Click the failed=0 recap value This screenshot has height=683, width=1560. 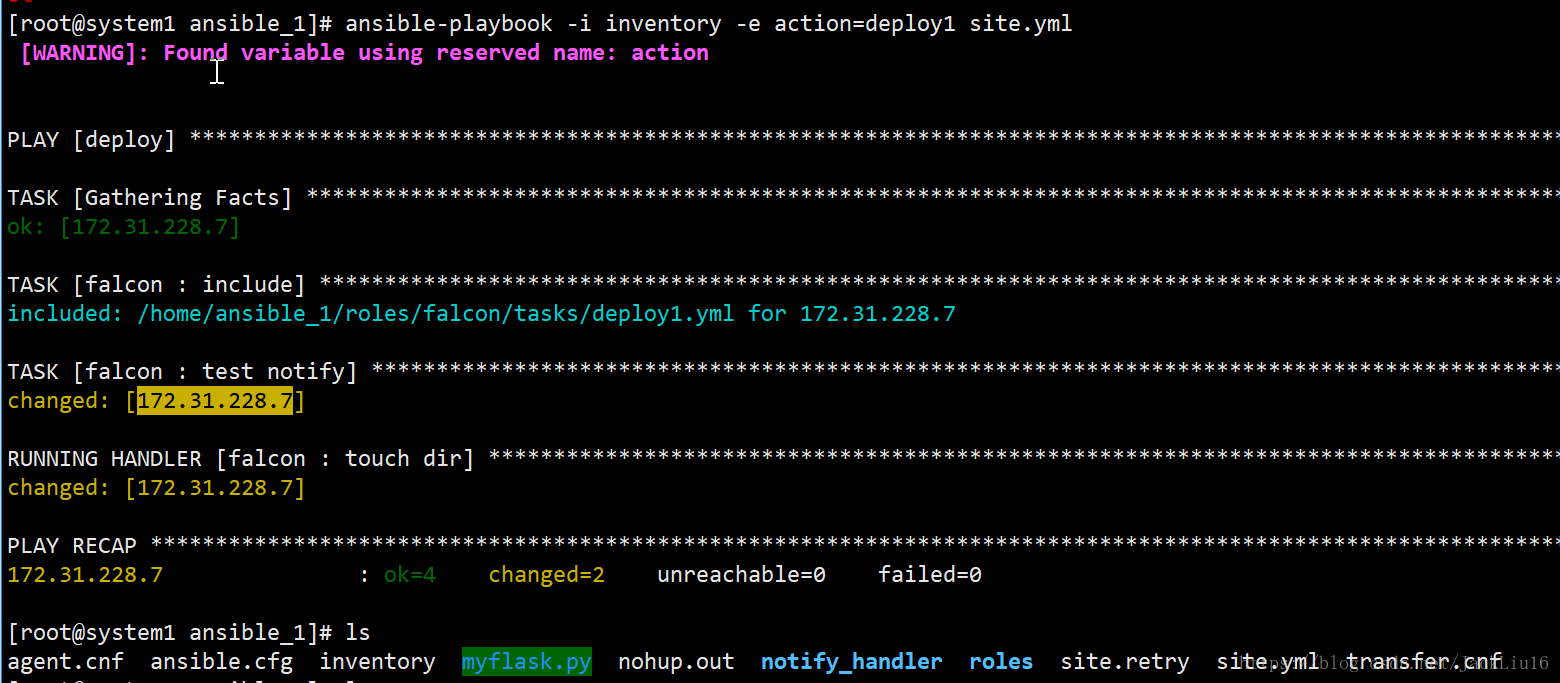pos(930,575)
